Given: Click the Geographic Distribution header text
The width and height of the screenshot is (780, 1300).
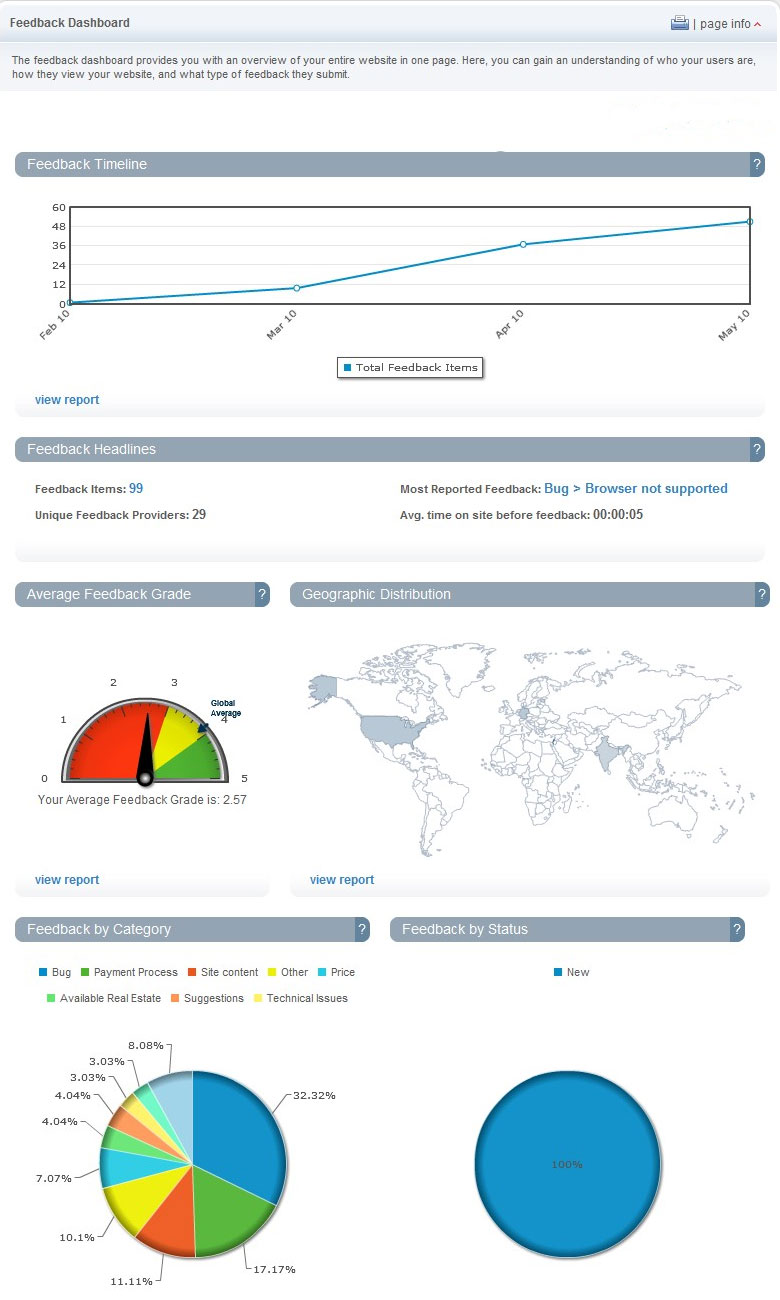Looking at the screenshot, I should 377,594.
